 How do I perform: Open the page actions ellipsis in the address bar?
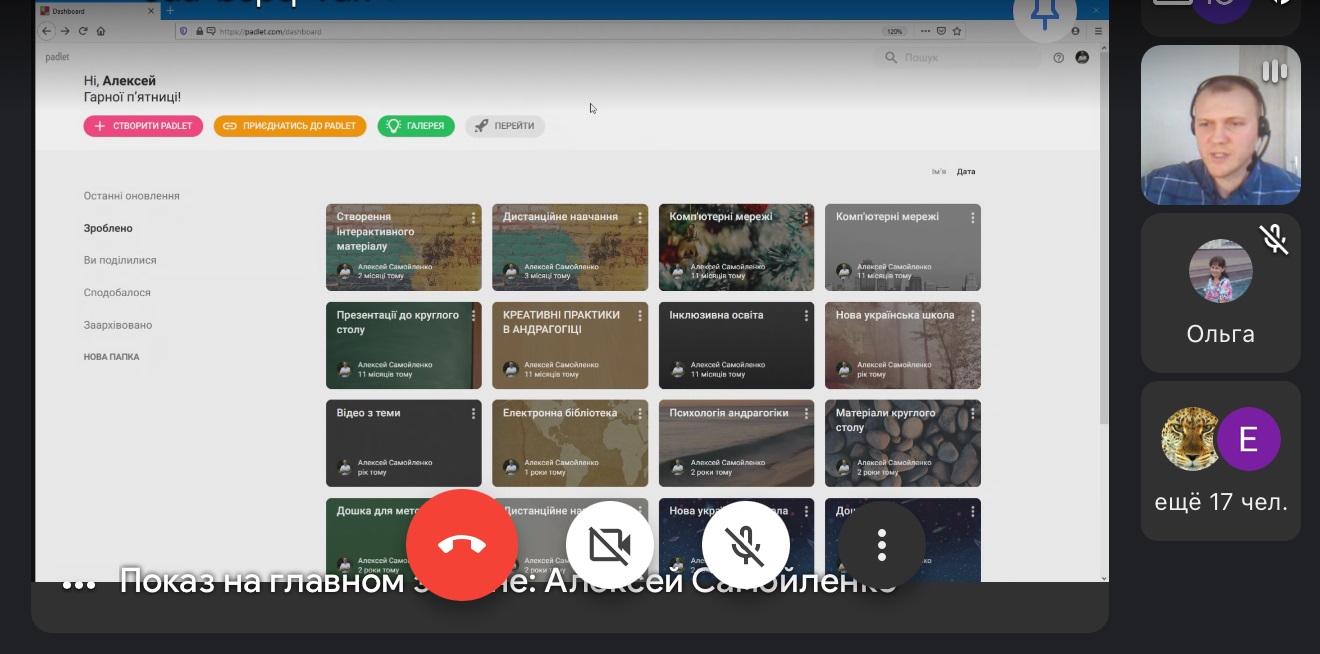pyautogui.click(x=923, y=31)
